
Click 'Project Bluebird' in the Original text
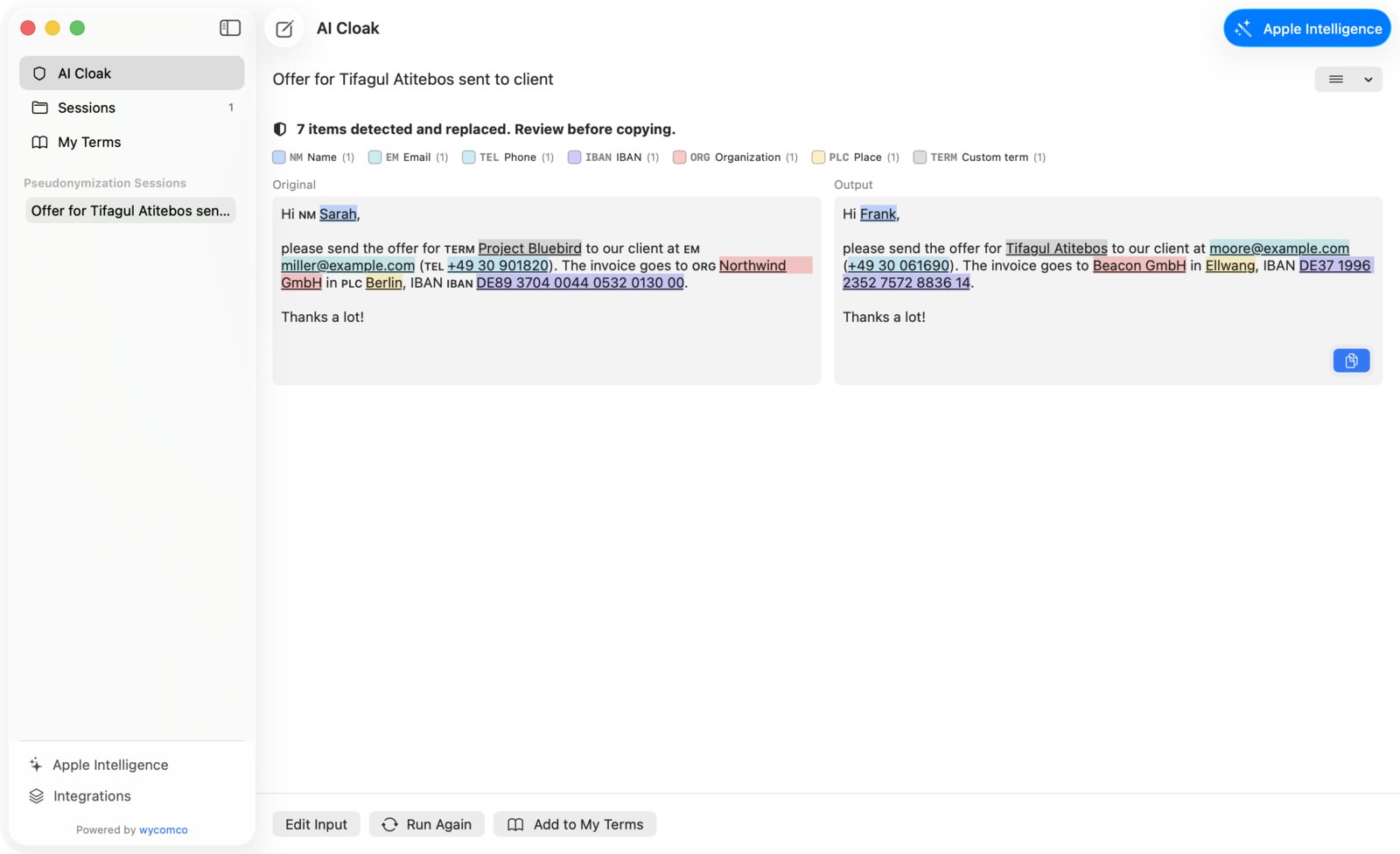(529, 248)
